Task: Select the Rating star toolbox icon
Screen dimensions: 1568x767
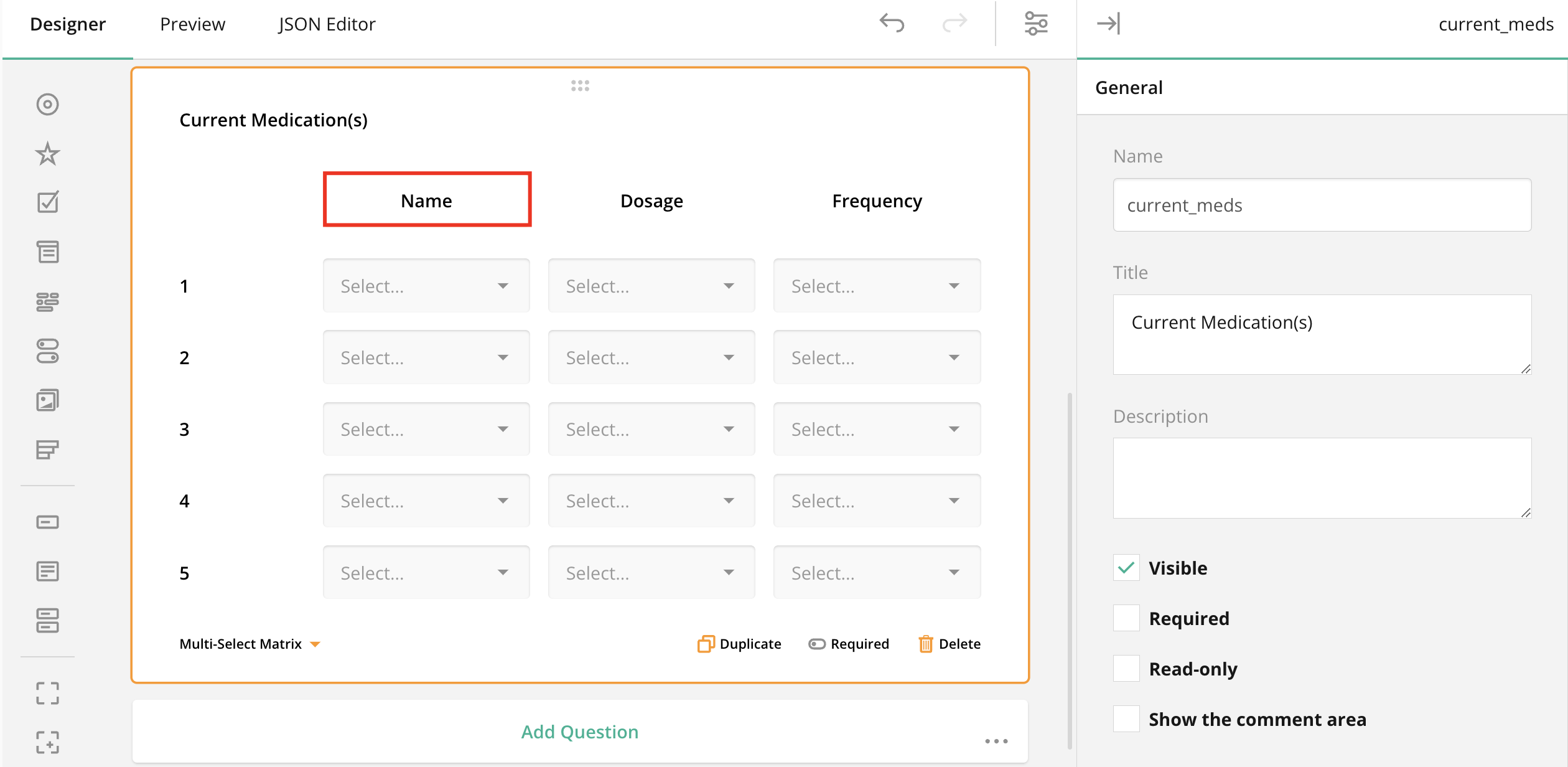Action: point(47,154)
